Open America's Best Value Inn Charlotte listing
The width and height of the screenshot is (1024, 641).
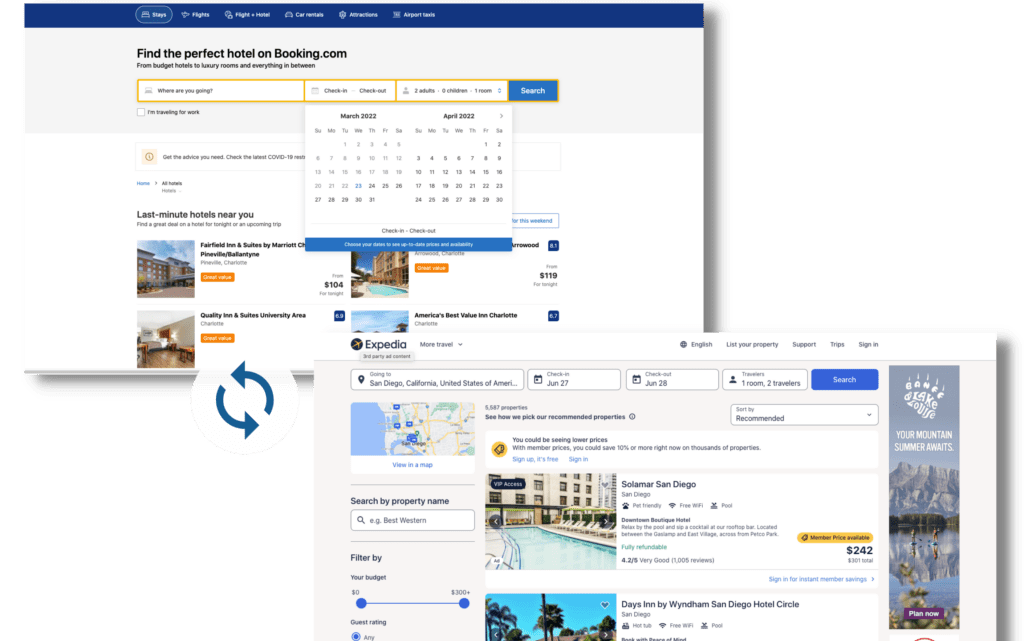466,315
